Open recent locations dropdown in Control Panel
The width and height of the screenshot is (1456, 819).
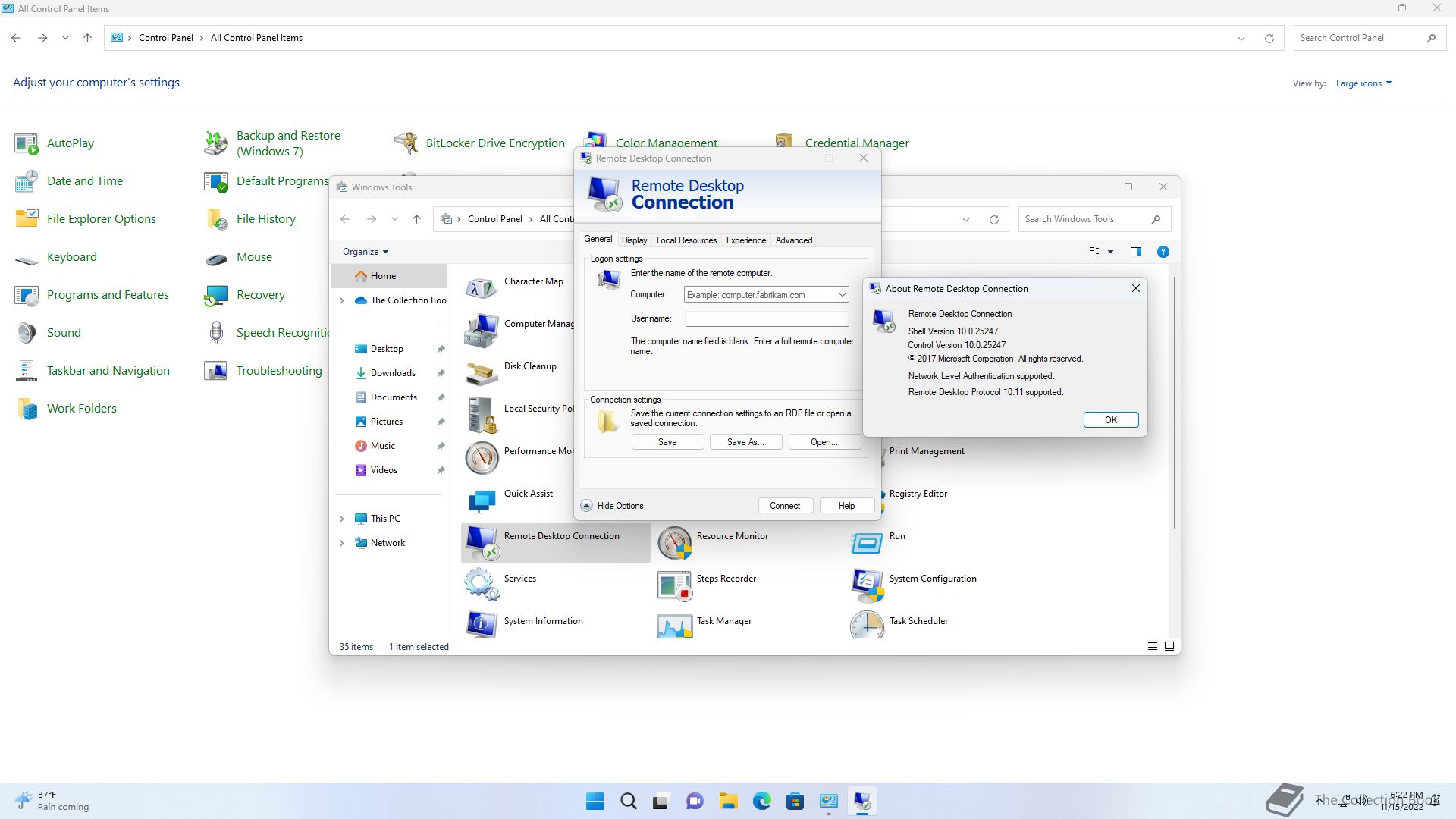click(x=65, y=38)
